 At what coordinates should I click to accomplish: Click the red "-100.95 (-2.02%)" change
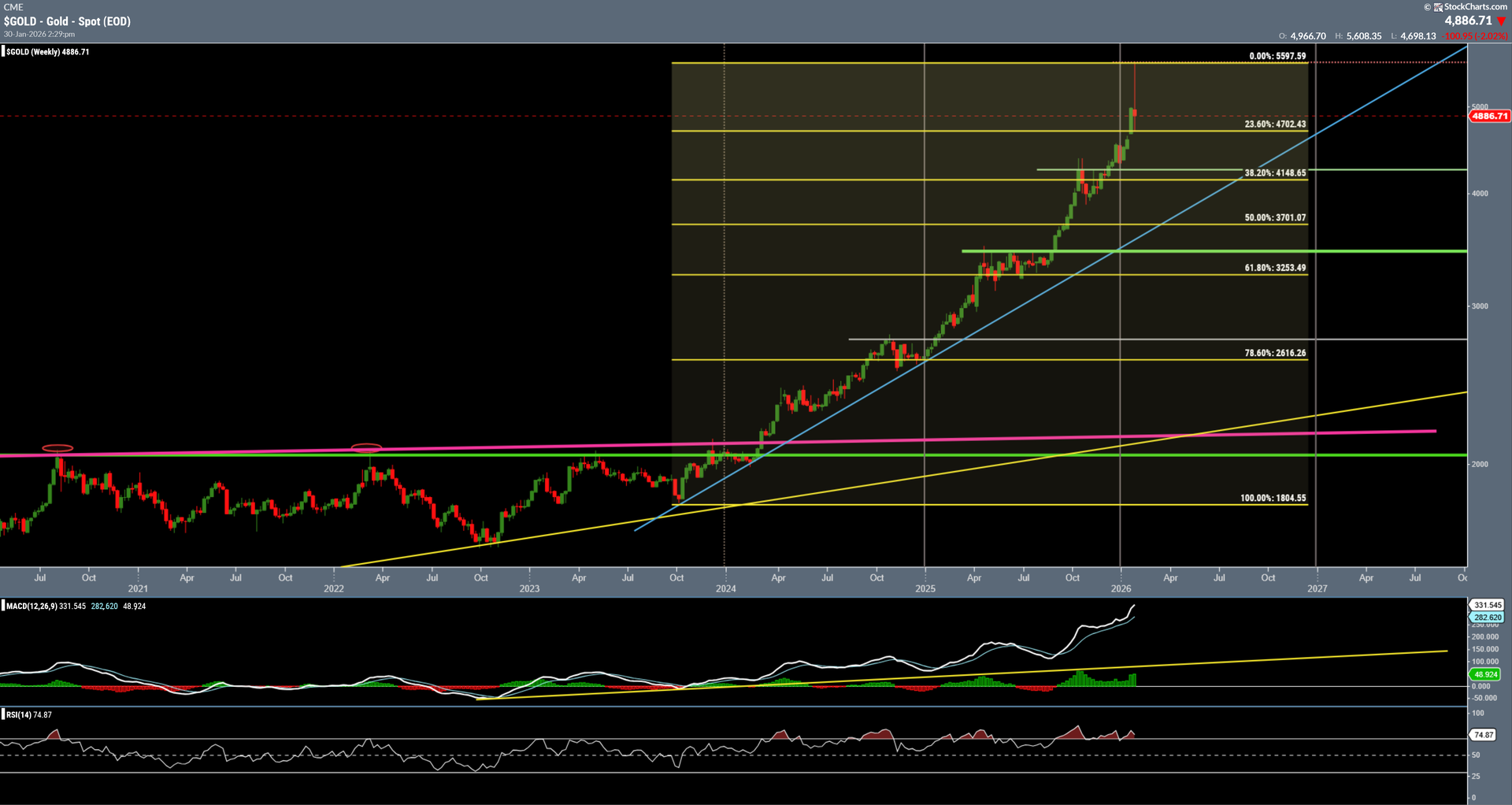1476,36
